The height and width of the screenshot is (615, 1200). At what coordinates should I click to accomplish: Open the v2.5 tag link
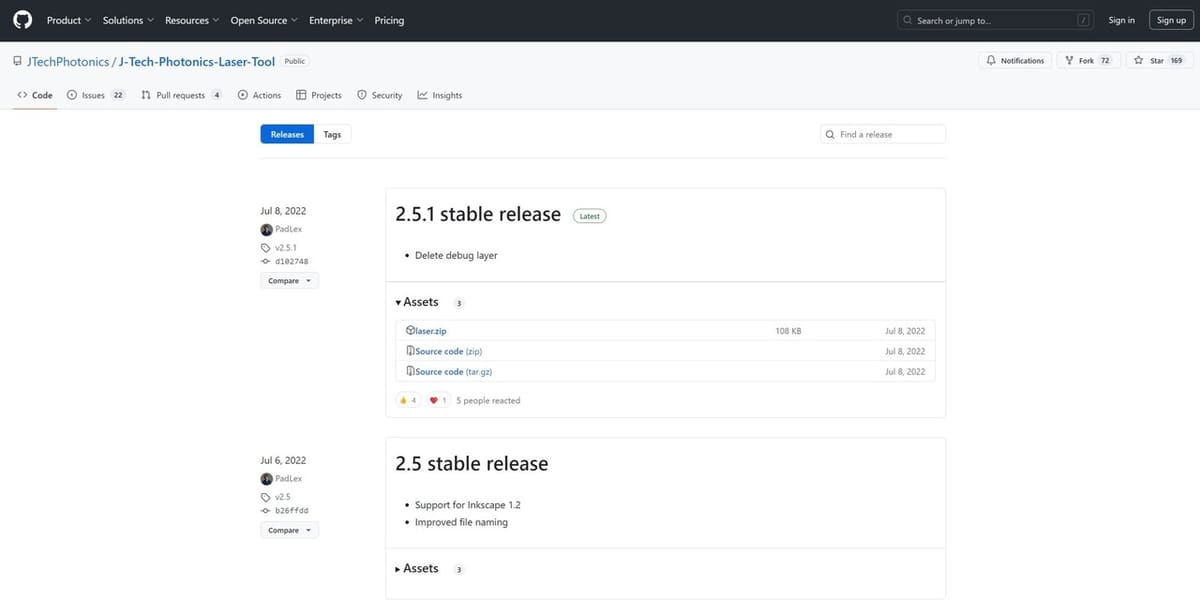(x=282, y=496)
